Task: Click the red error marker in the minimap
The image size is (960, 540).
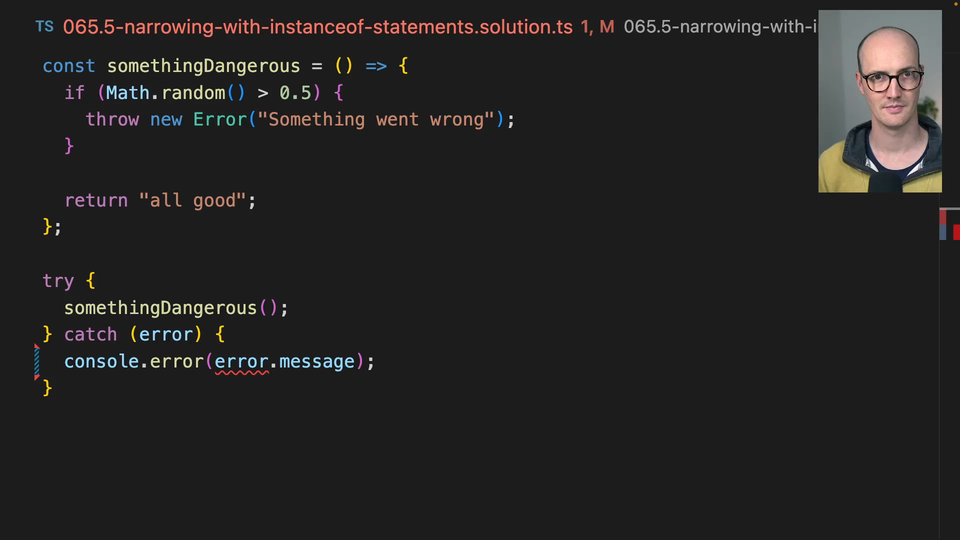Action: (955, 232)
